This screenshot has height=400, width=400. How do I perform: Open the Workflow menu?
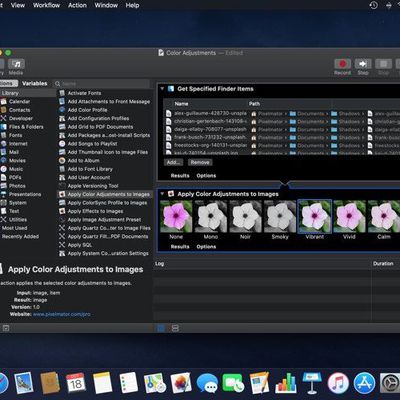coord(46,5)
